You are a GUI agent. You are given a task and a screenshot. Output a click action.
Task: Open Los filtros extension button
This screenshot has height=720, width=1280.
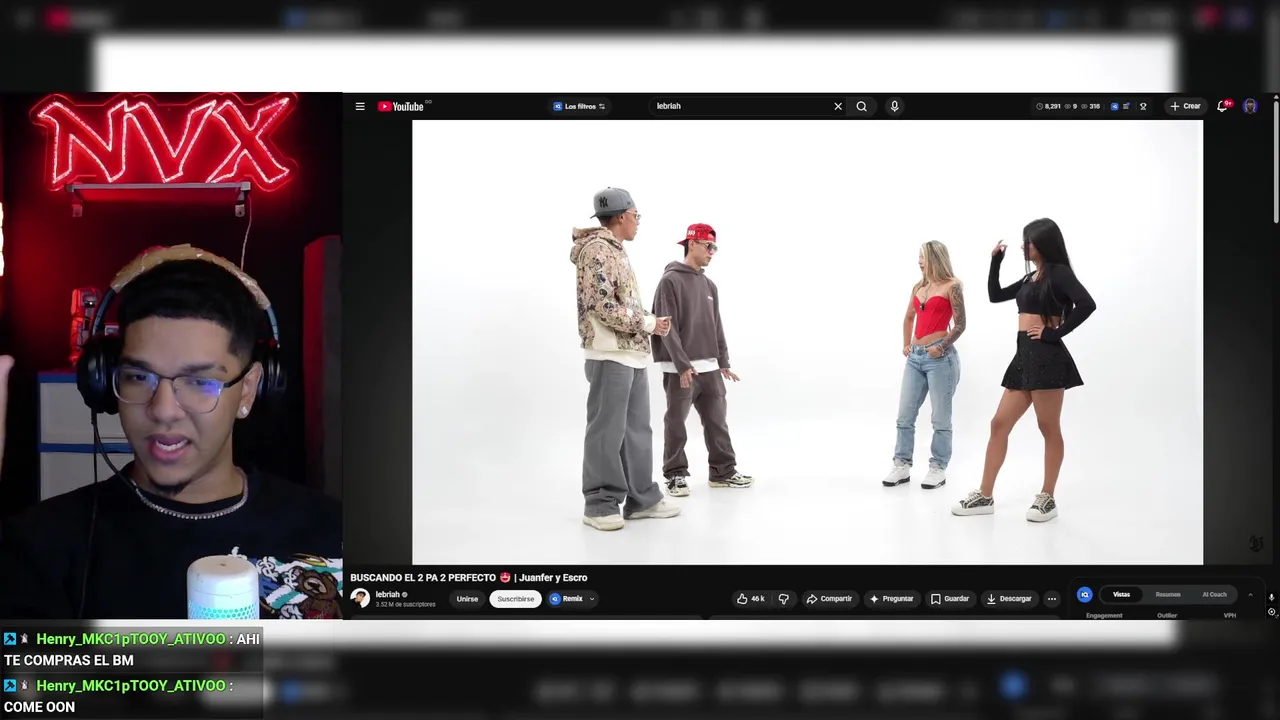tap(579, 106)
